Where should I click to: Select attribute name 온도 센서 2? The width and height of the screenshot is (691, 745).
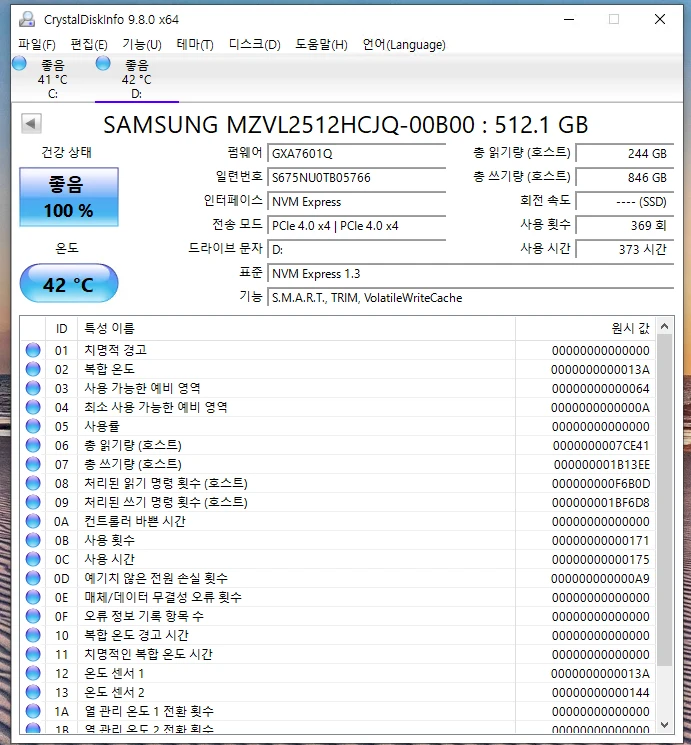tap(115, 692)
